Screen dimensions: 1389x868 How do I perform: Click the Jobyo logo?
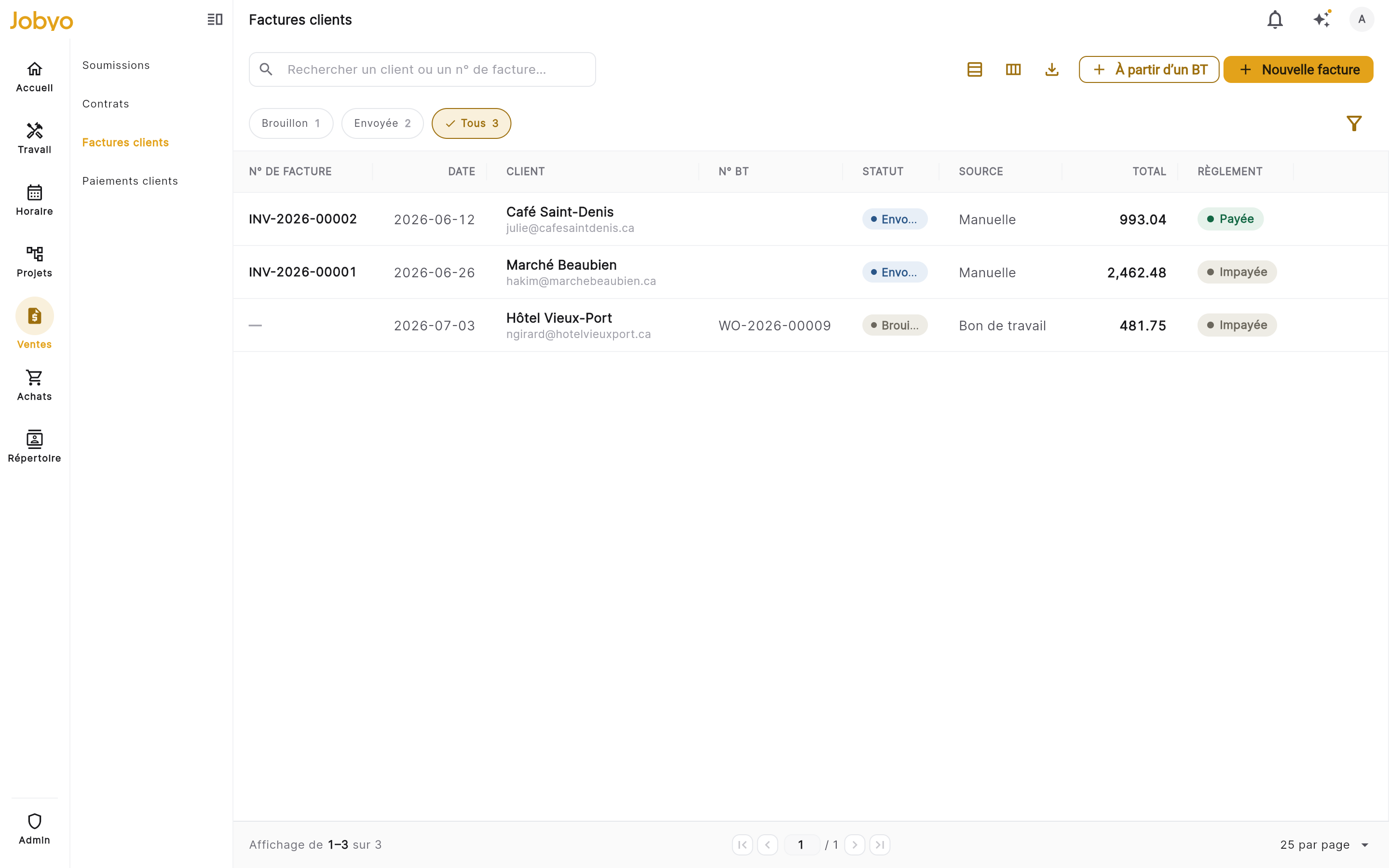pos(41,21)
